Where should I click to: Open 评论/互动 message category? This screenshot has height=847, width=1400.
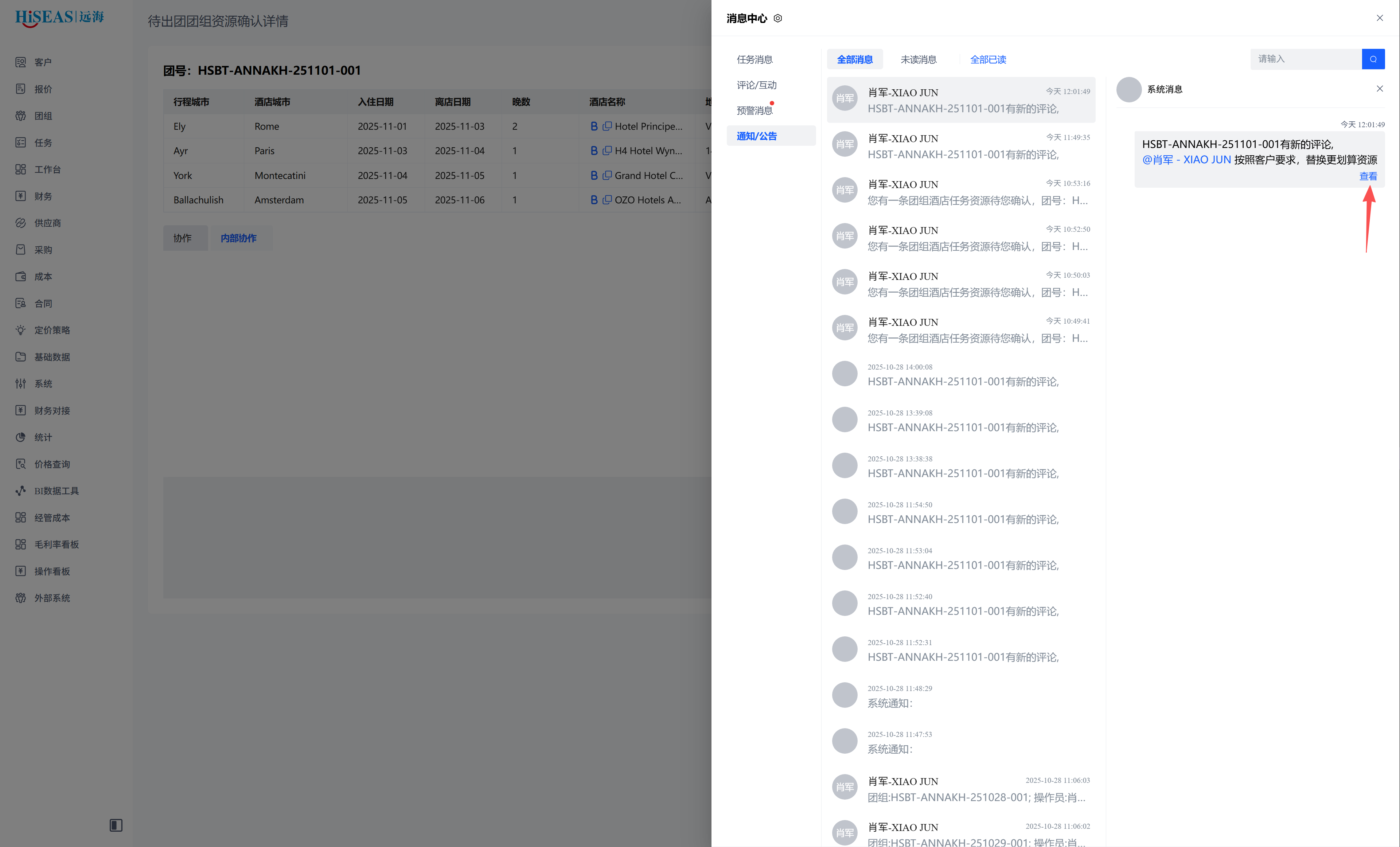(x=756, y=85)
